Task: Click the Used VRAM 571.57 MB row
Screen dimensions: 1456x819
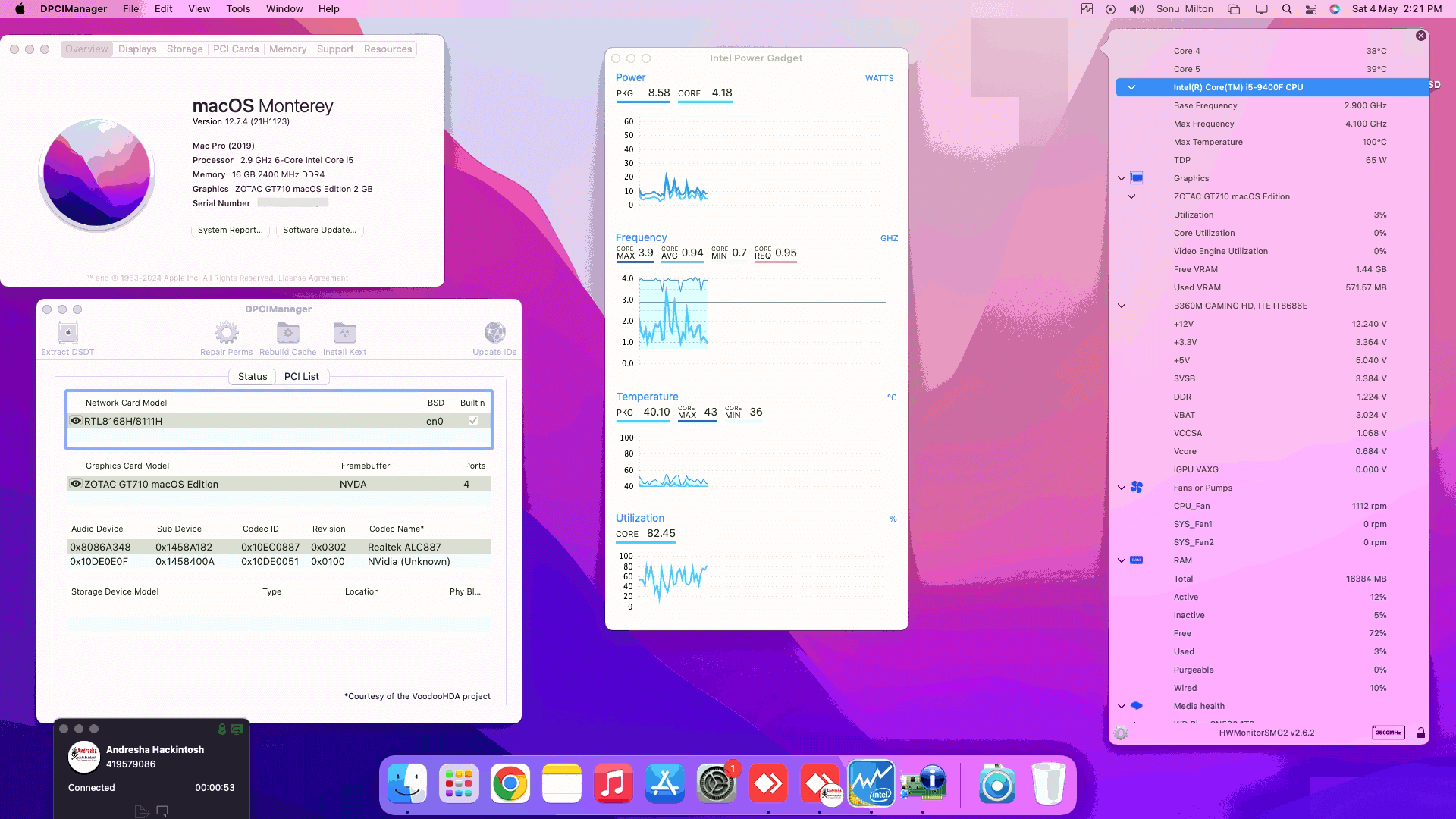Action: pos(1272,287)
